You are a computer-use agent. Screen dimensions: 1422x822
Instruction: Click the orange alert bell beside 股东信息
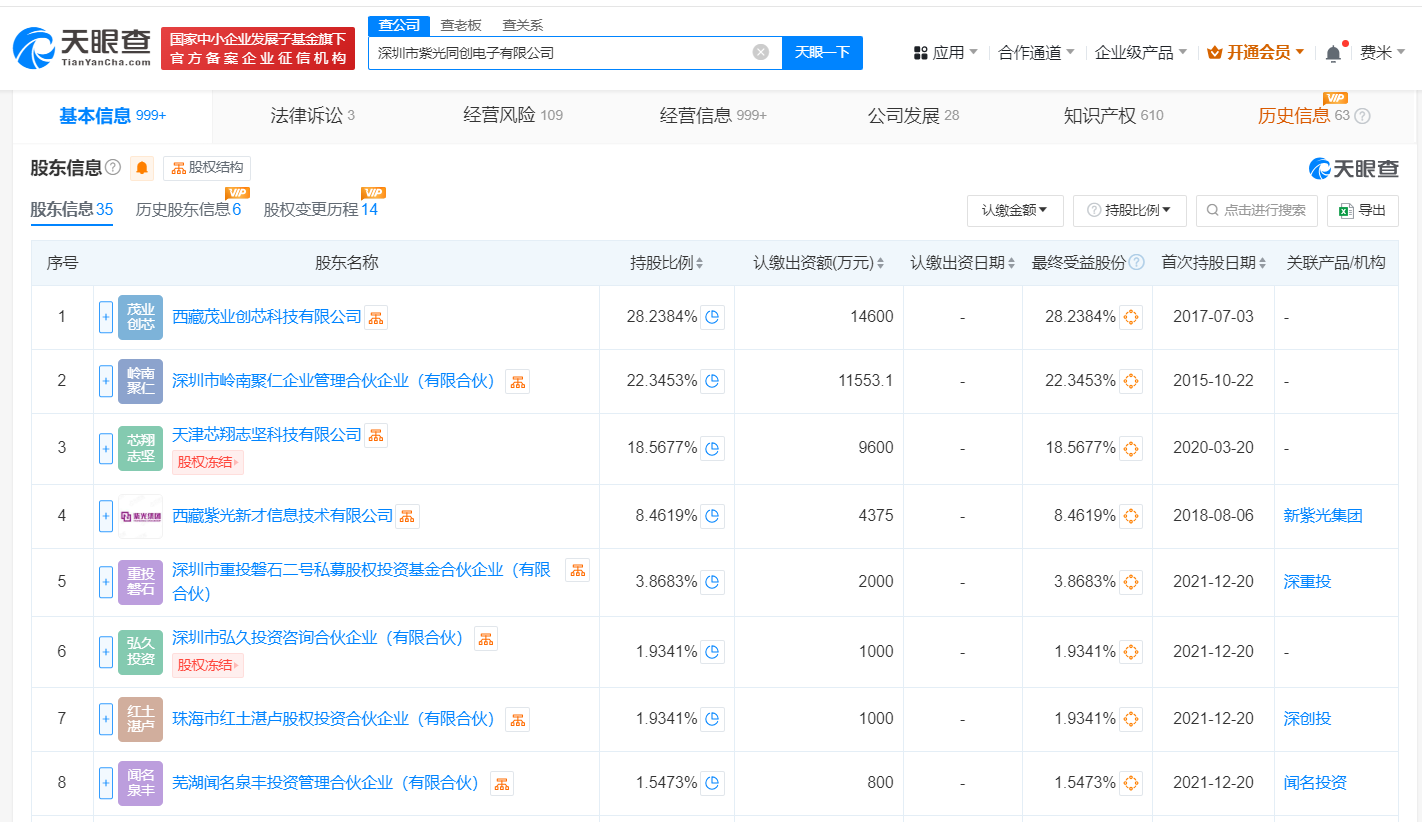(x=142, y=168)
